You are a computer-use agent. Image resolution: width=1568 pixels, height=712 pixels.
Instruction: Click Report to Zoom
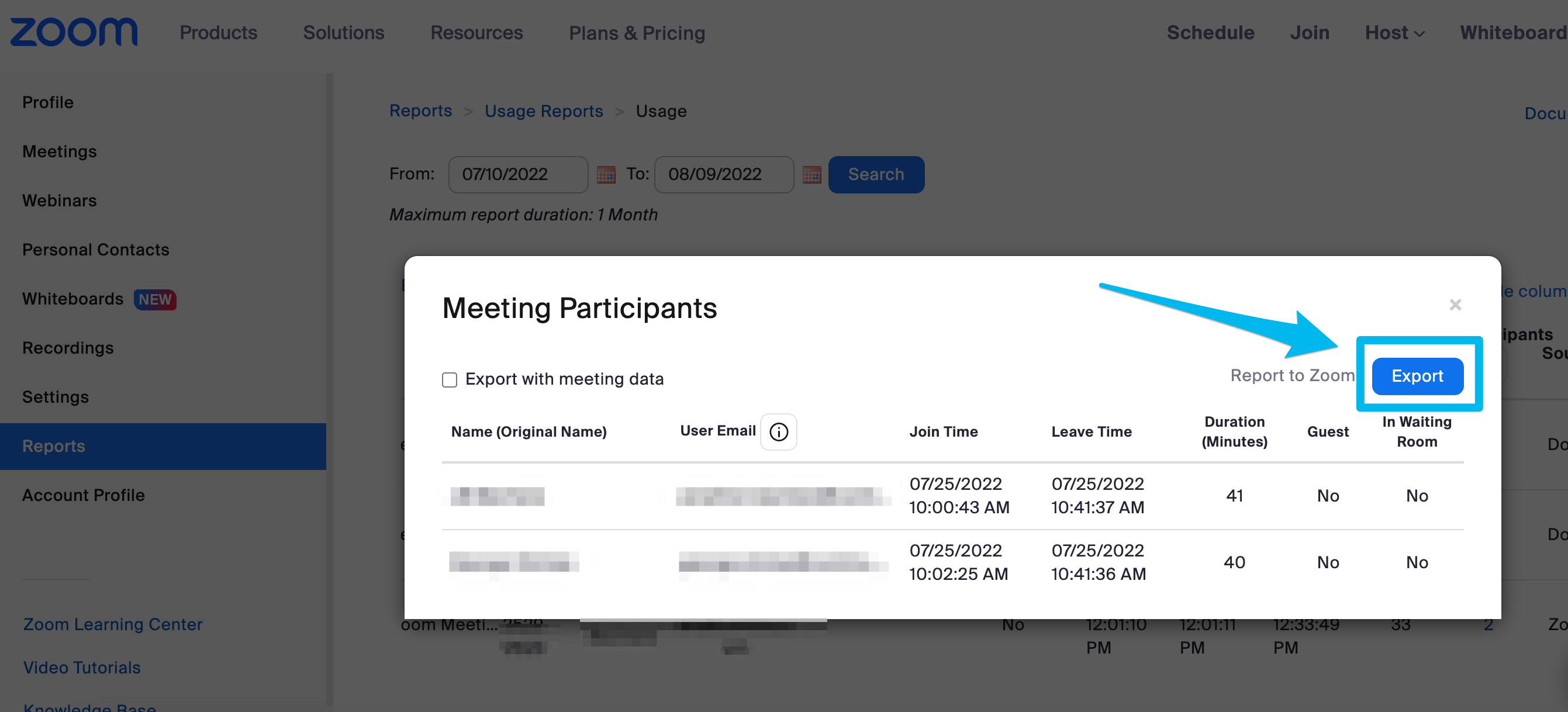[1292, 375]
